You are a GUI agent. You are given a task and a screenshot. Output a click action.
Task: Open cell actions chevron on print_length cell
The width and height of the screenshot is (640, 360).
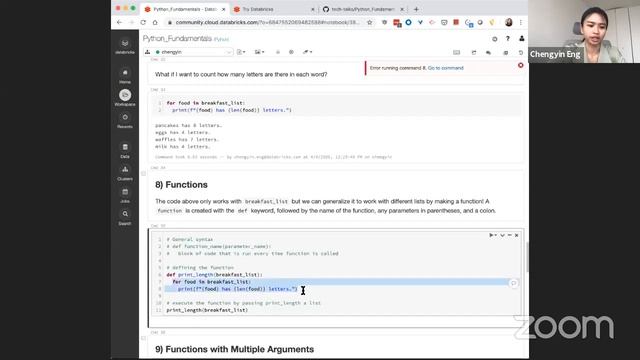tap(502, 235)
